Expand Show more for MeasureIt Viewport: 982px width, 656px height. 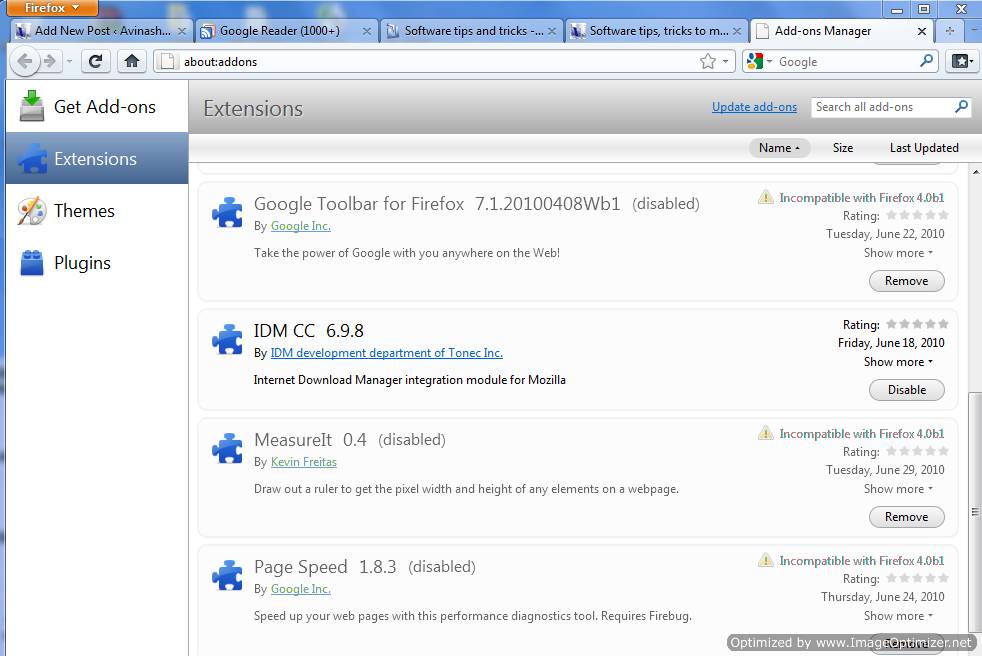point(897,489)
